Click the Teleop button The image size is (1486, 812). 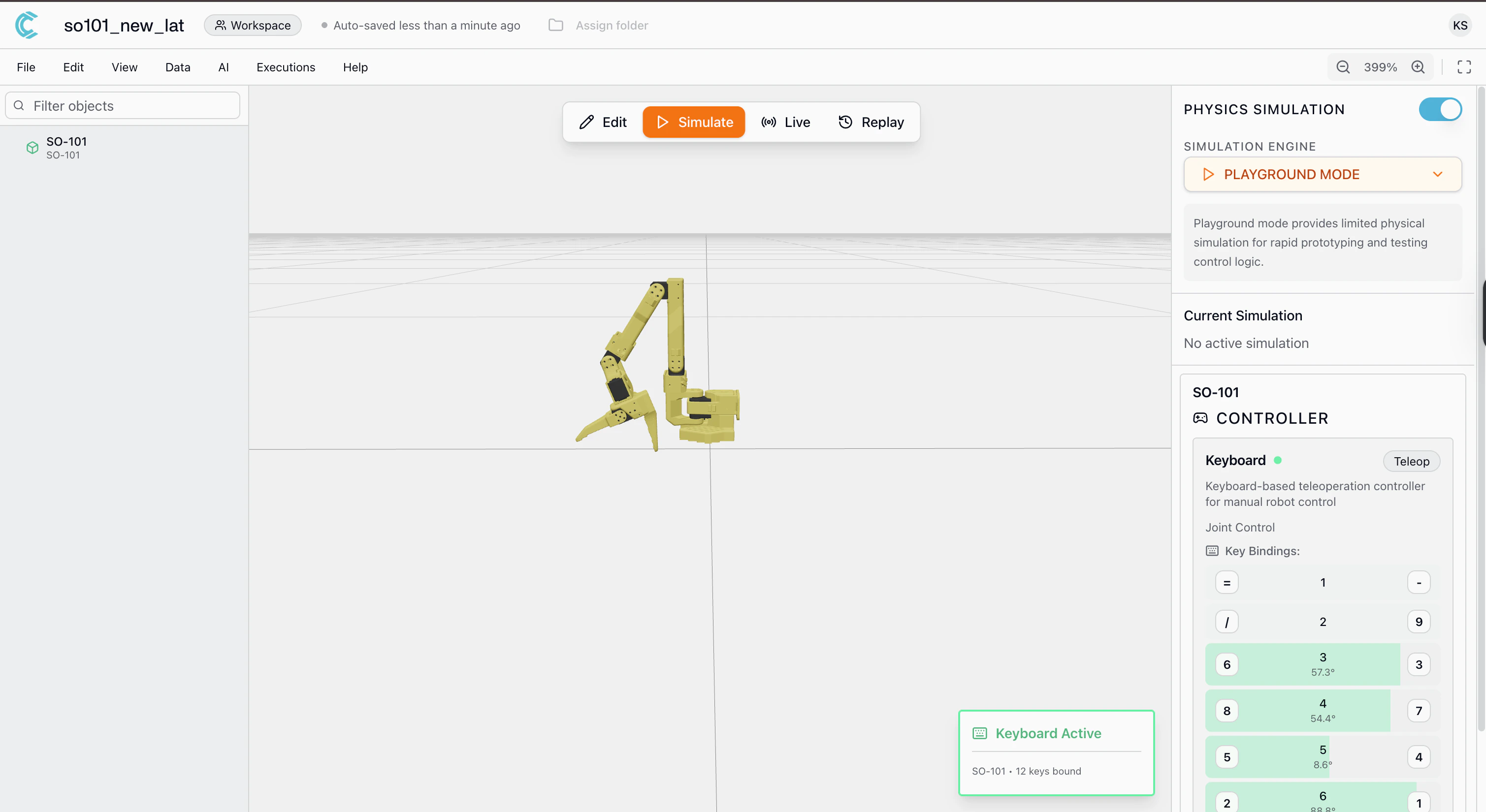click(x=1411, y=462)
